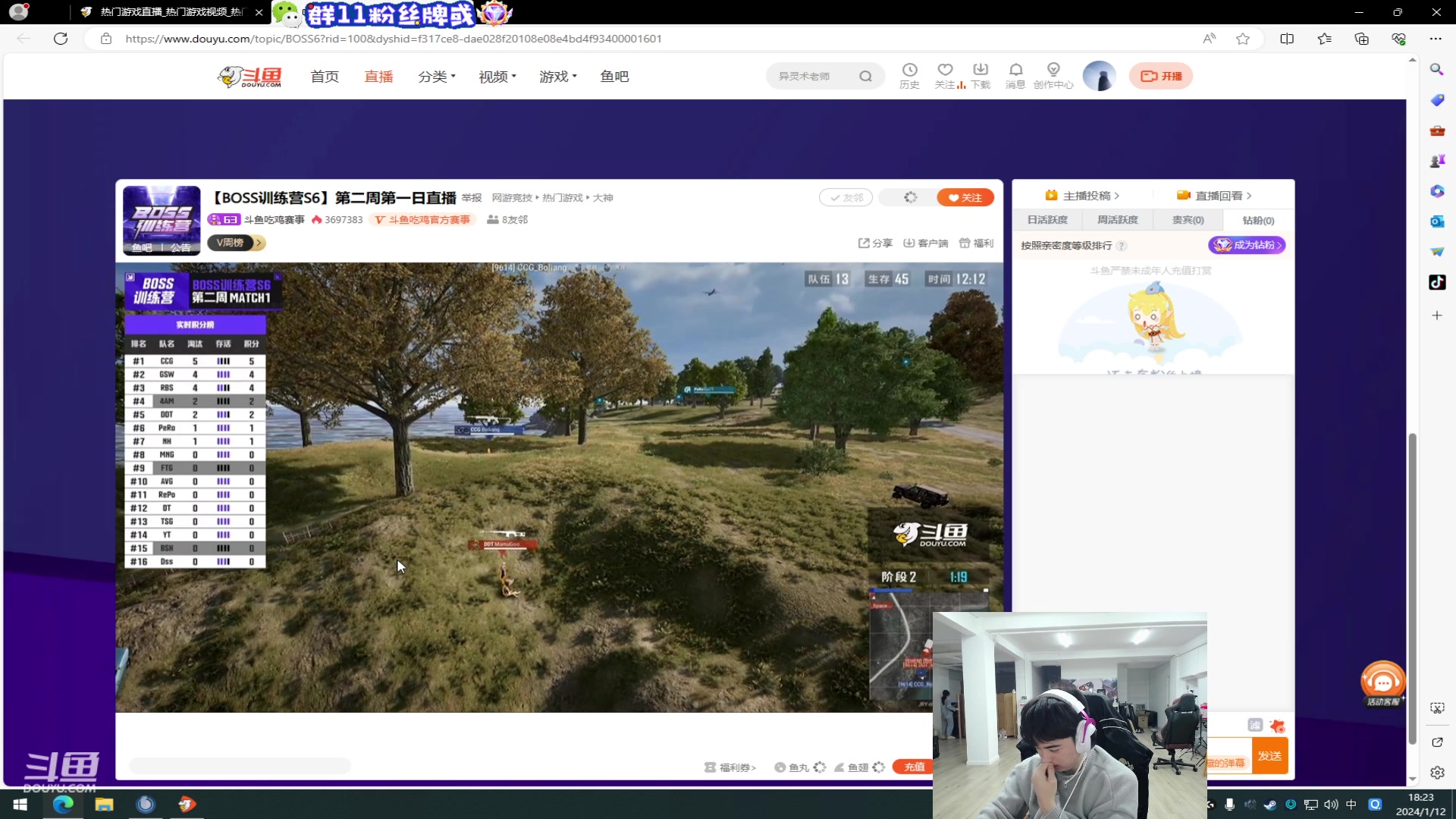Click the search magnifier in the search box

(865, 76)
